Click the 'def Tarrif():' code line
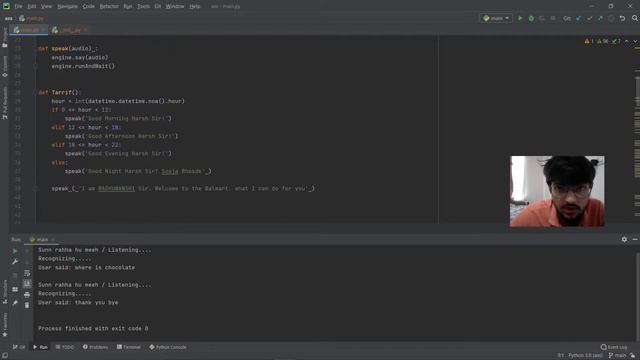 [60, 92]
